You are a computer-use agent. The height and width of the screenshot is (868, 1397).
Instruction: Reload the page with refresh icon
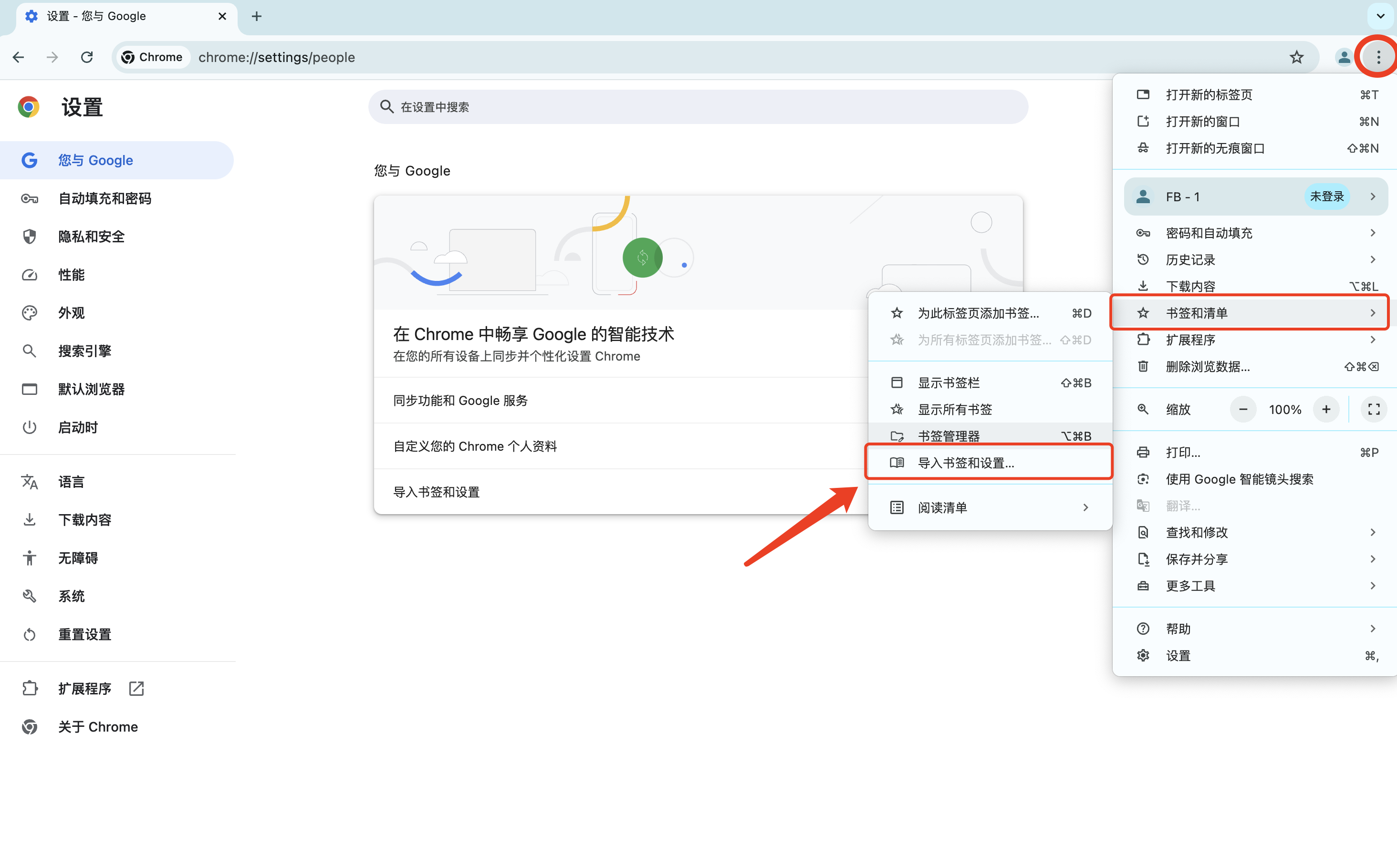point(87,57)
